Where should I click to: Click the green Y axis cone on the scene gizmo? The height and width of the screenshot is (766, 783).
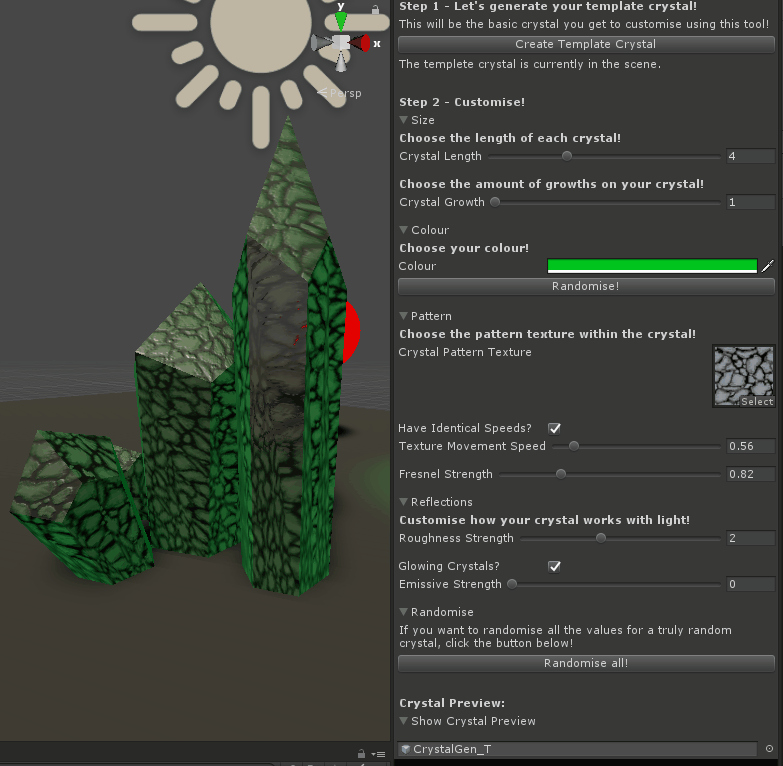[x=341, y=21]
